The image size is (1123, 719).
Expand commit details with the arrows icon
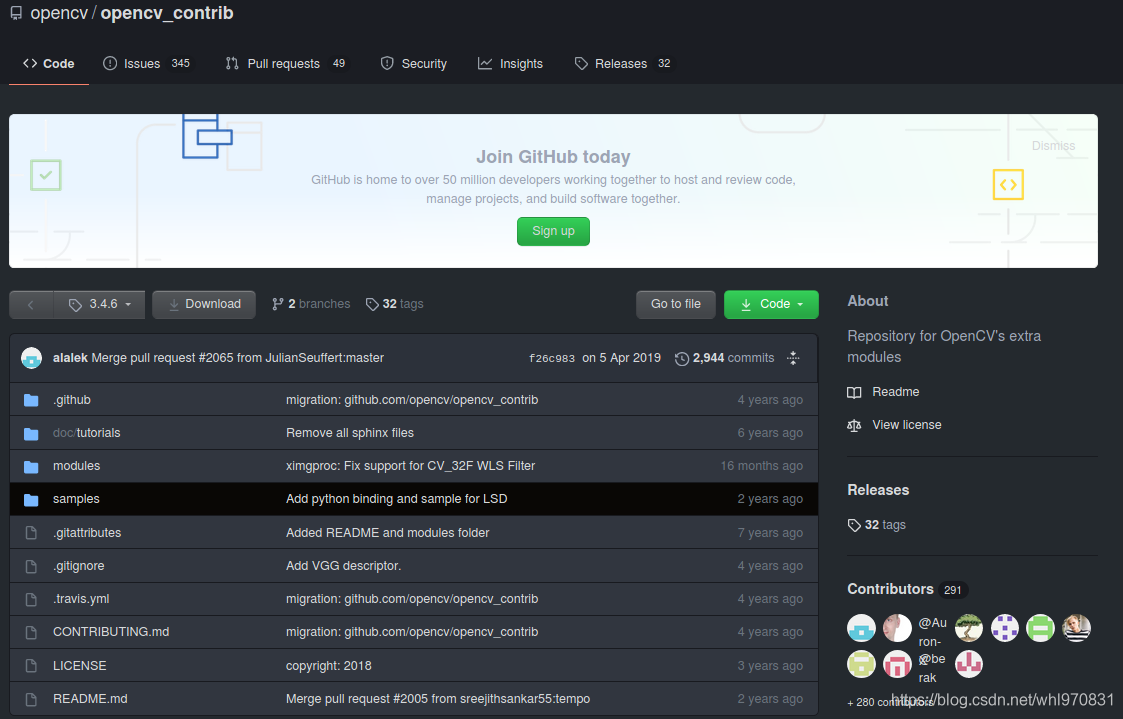pyautogui.click(x=793, y=358)
